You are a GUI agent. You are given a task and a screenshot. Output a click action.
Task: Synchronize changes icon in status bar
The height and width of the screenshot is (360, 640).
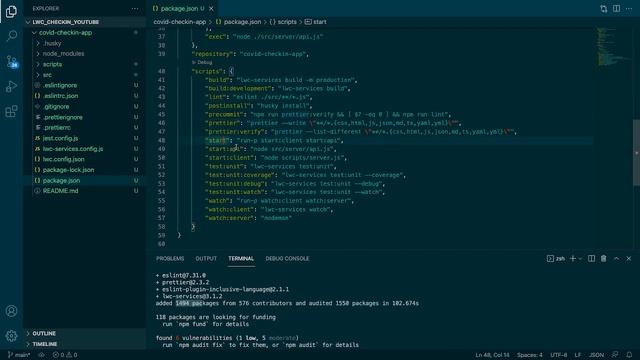(x=41, y=355)
